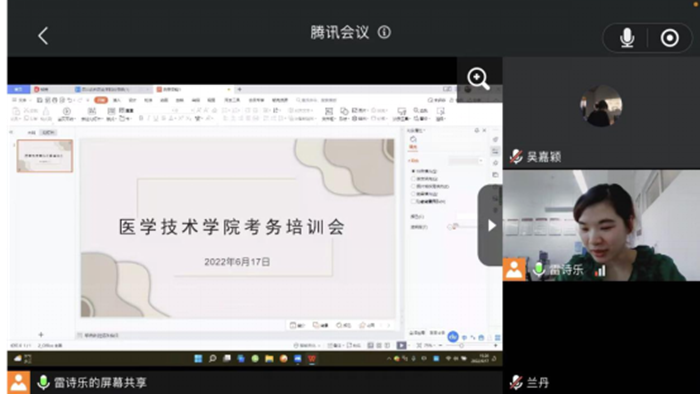Image resolution: width=700 pixels, height=394 pixels.
Task: Zoom in with status bar plus button
Action: [x=495, y=345]
